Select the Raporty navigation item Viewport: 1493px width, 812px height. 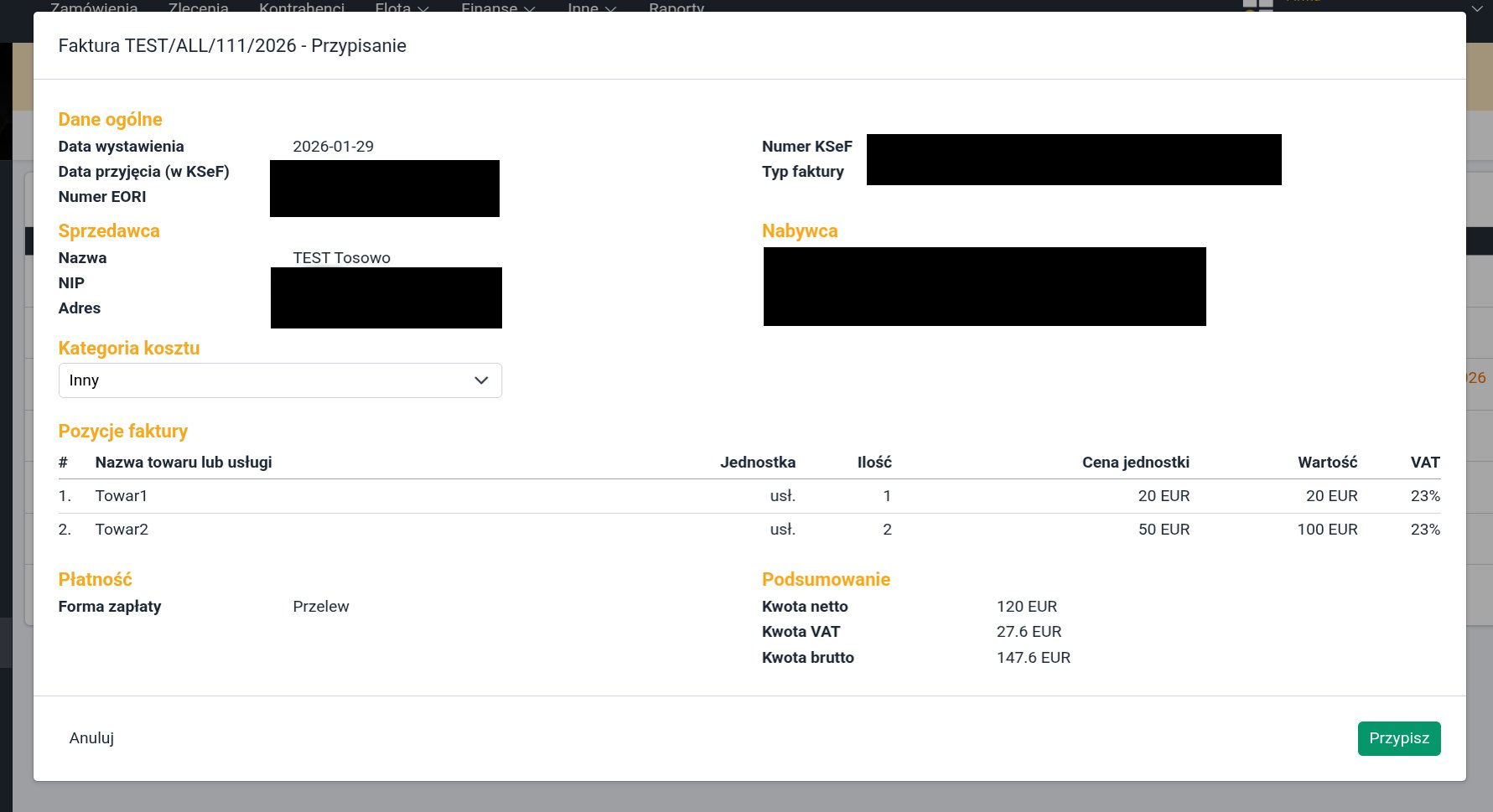[676, 8]
